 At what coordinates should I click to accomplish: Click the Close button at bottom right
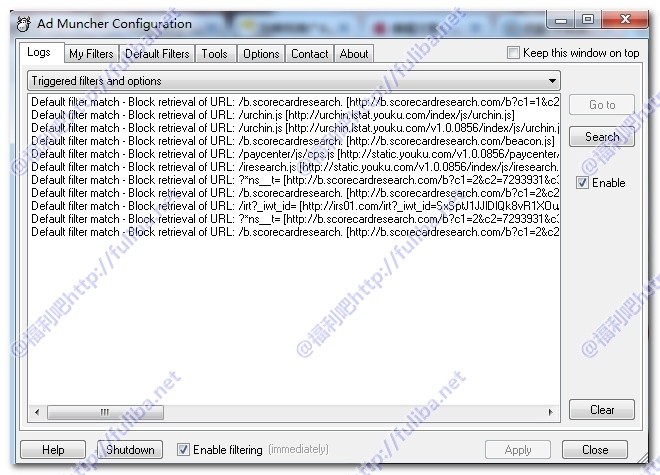(595, 450)
